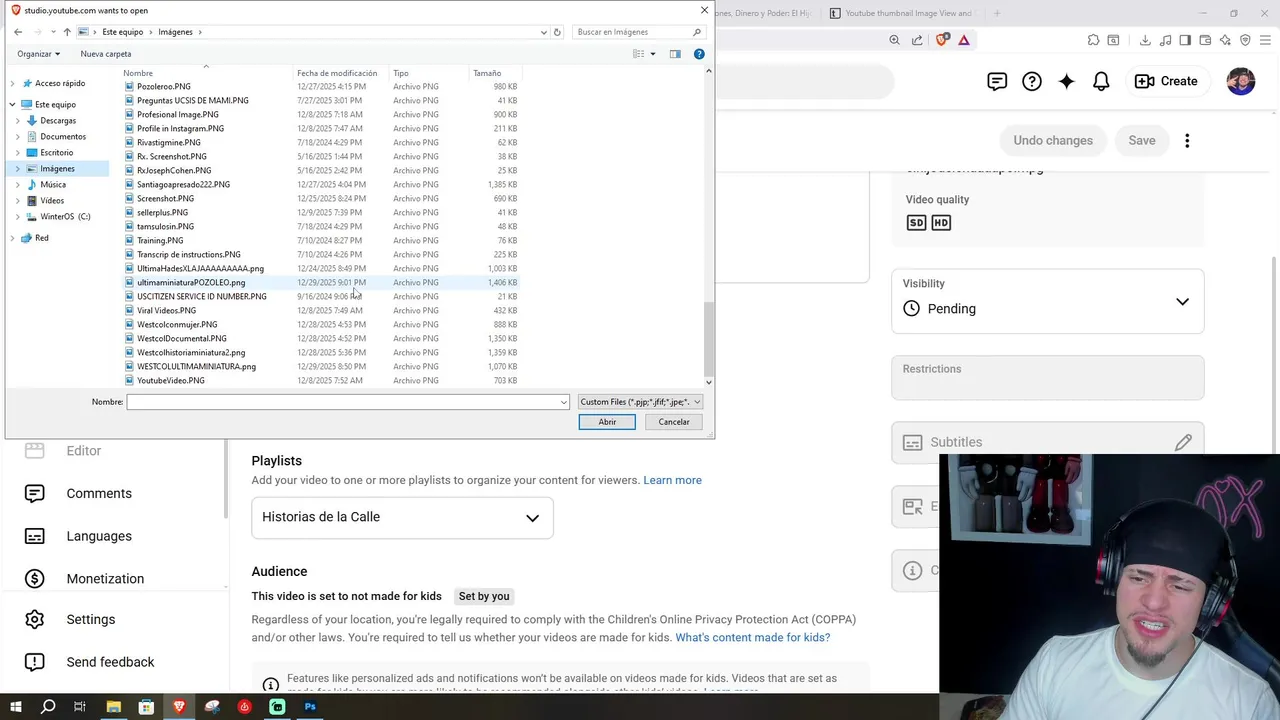Open the Brave Leo AI icon
The height and width of the screenshot is (720, 1280).
point(1225,40)
